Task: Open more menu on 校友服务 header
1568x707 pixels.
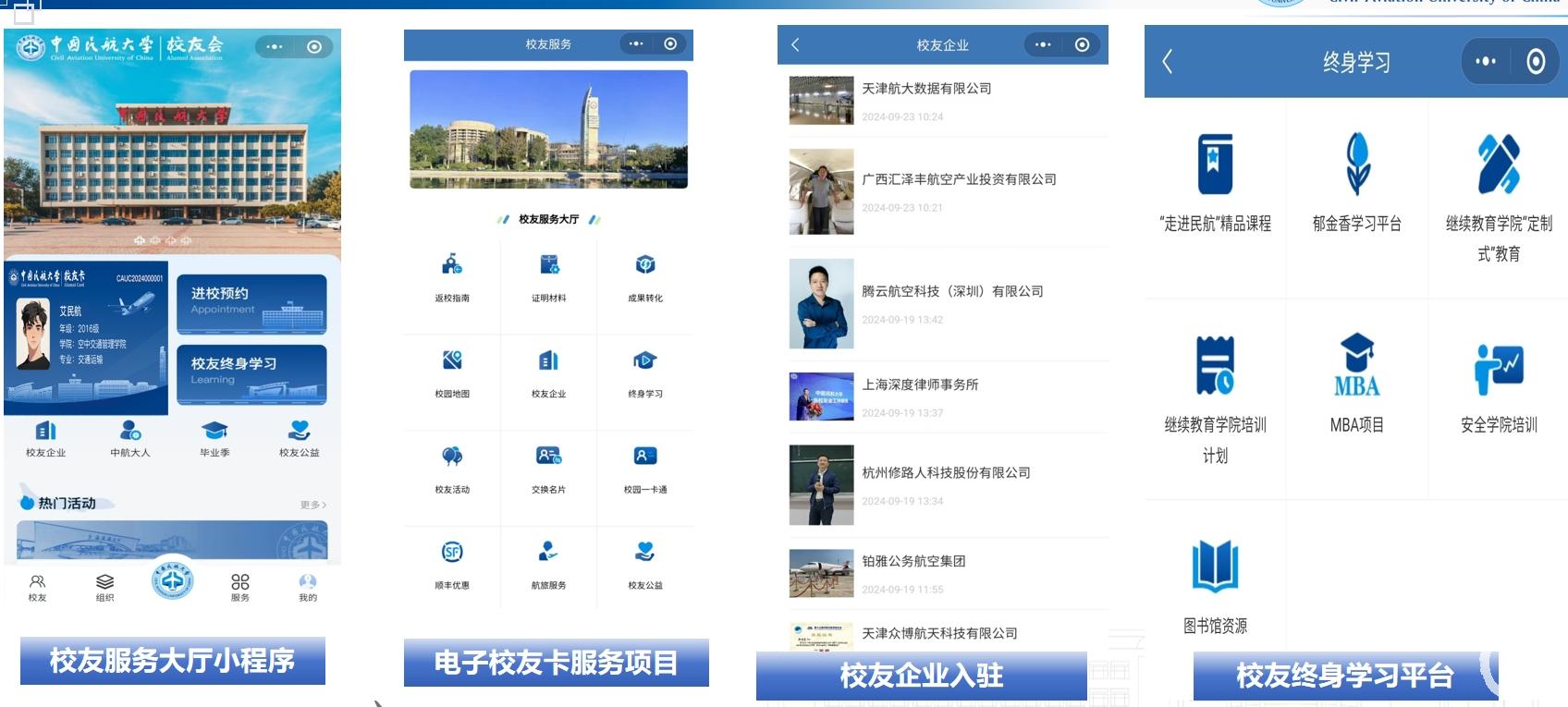Action: [636, 43]
